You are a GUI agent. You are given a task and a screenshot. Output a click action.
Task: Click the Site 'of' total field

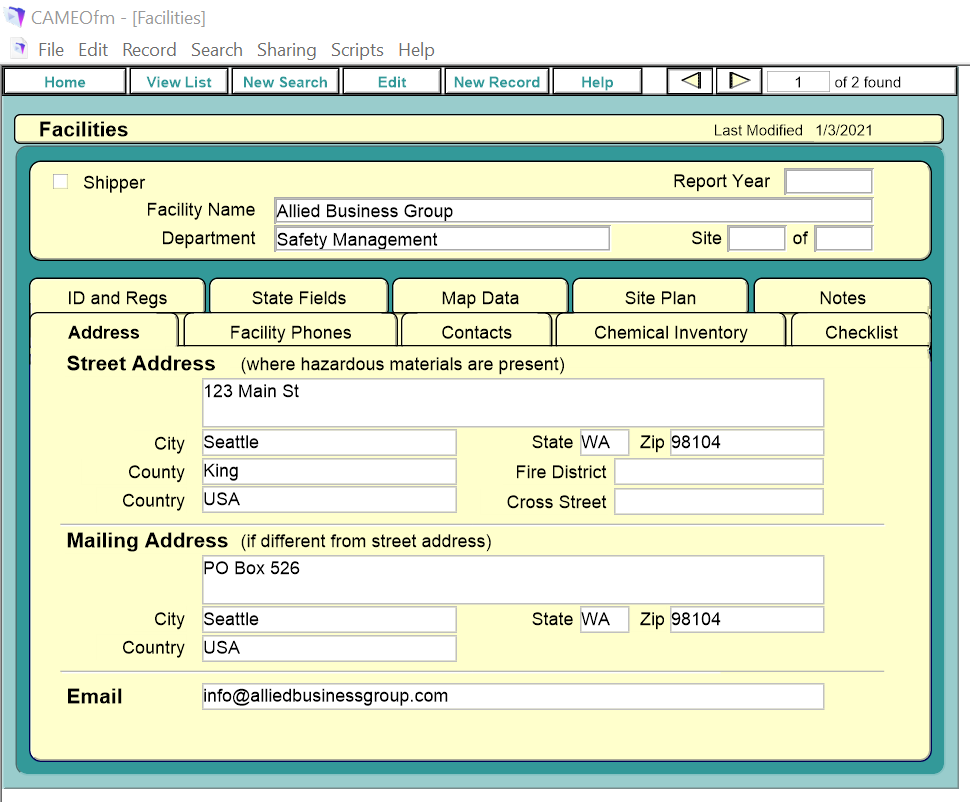(x=844, y=238)
